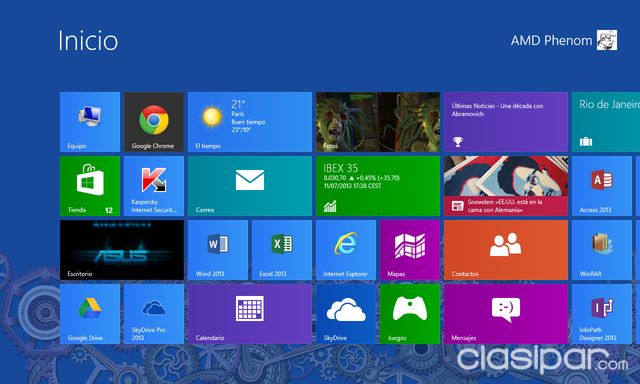Click the AMD Phenom user account picture
Screen dimensions: 640x384
tap(607, 40)
